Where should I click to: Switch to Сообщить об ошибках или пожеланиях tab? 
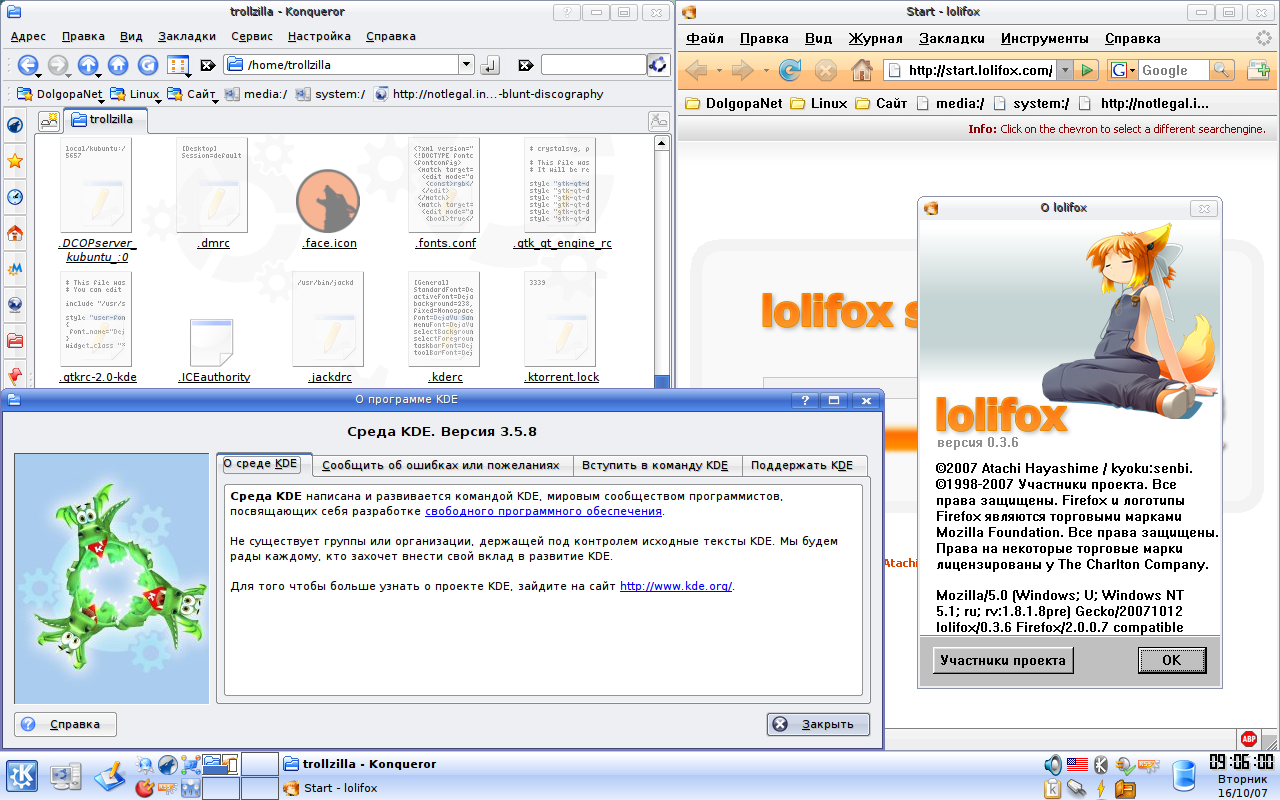coord(441,465)
